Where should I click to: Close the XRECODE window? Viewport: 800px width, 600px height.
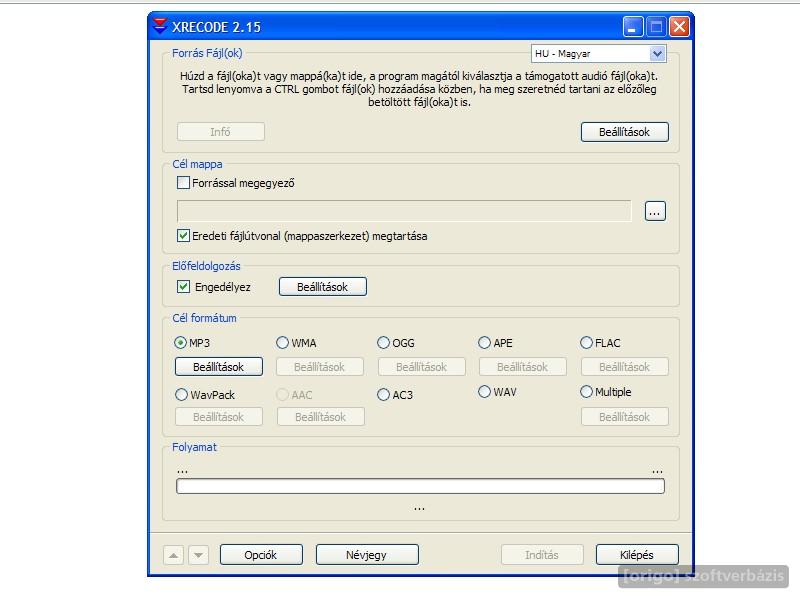[680, 27]
